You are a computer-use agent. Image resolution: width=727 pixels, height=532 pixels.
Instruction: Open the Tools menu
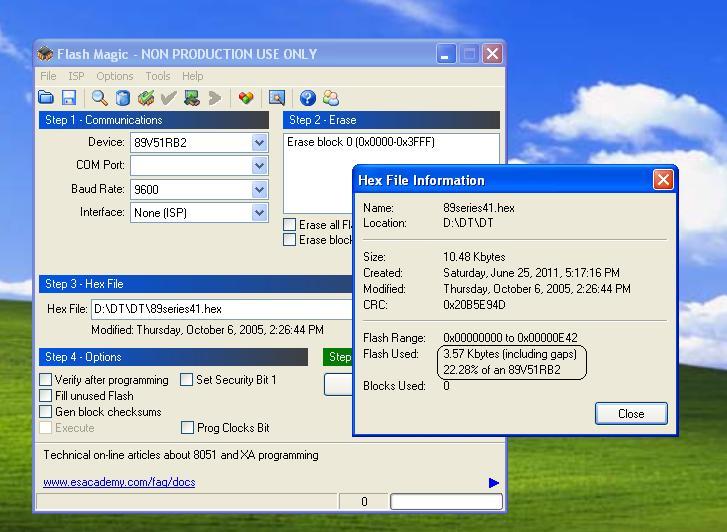(x=158, y=76)
